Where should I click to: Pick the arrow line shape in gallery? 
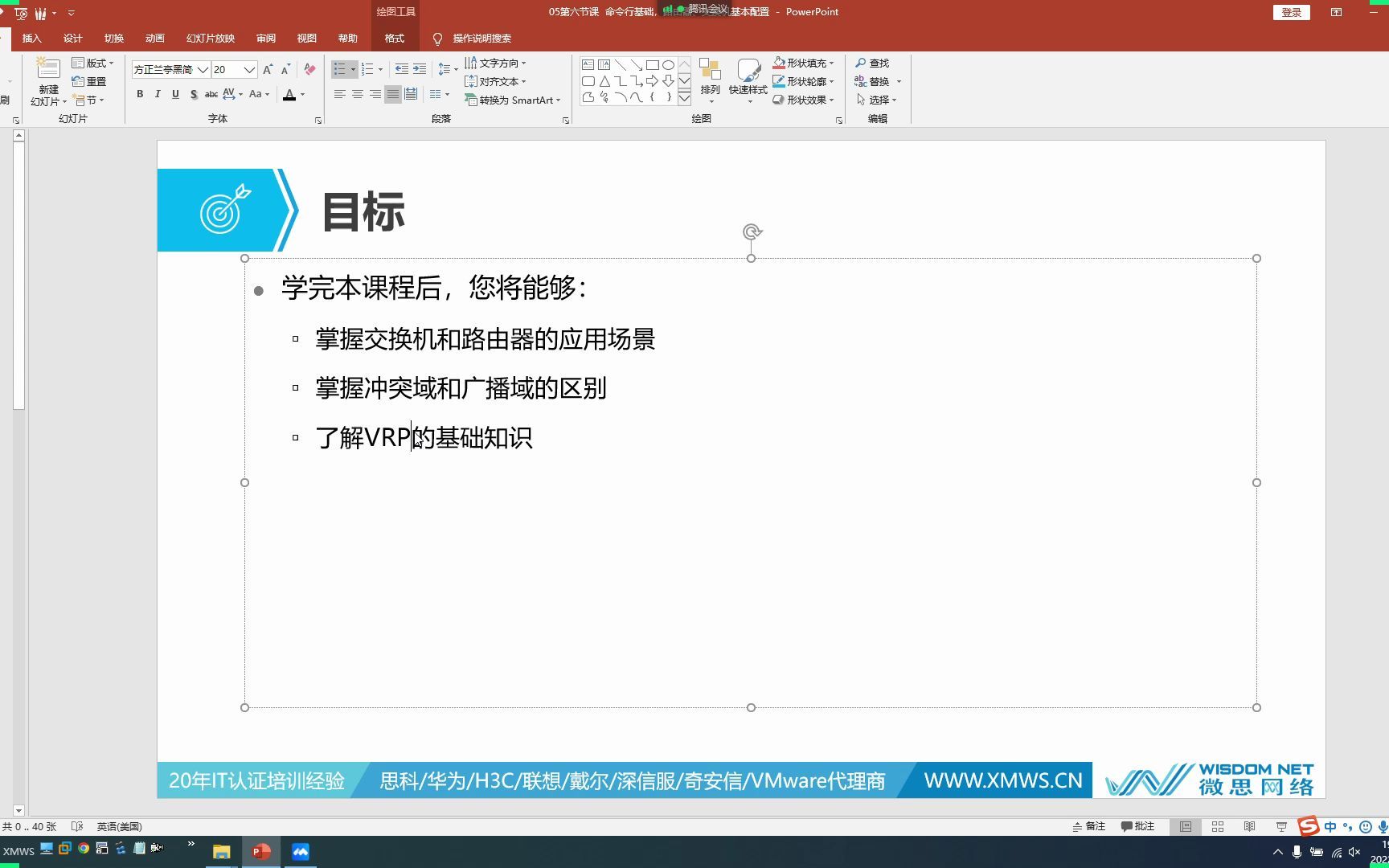pos(636,64)
